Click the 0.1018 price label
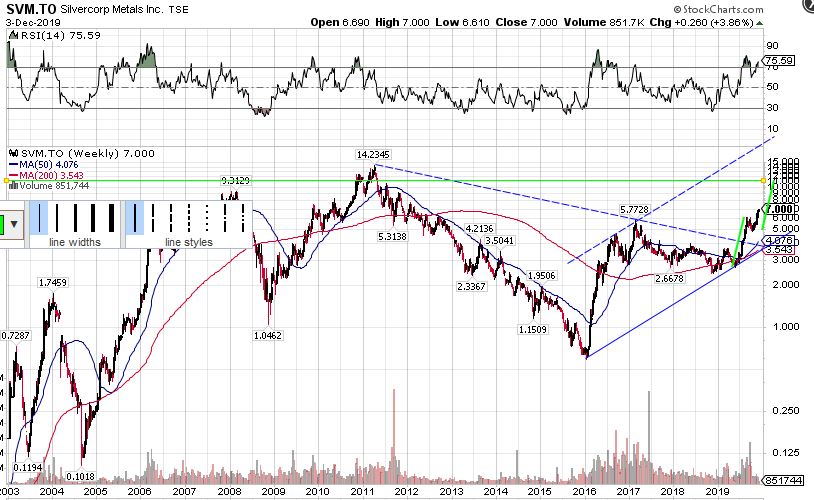This screenshot has height=500, width=814. [80, 476]
